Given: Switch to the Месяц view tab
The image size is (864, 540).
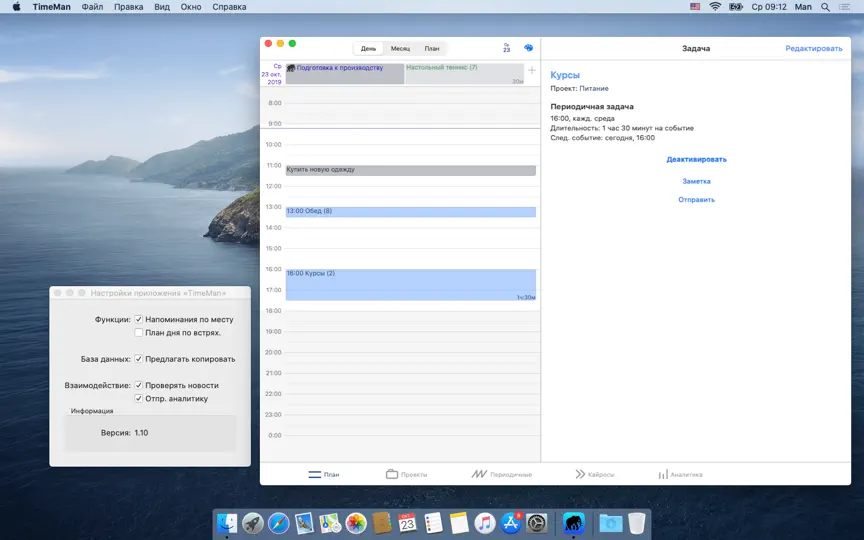Looking at the screenshot, I should 401,48.
